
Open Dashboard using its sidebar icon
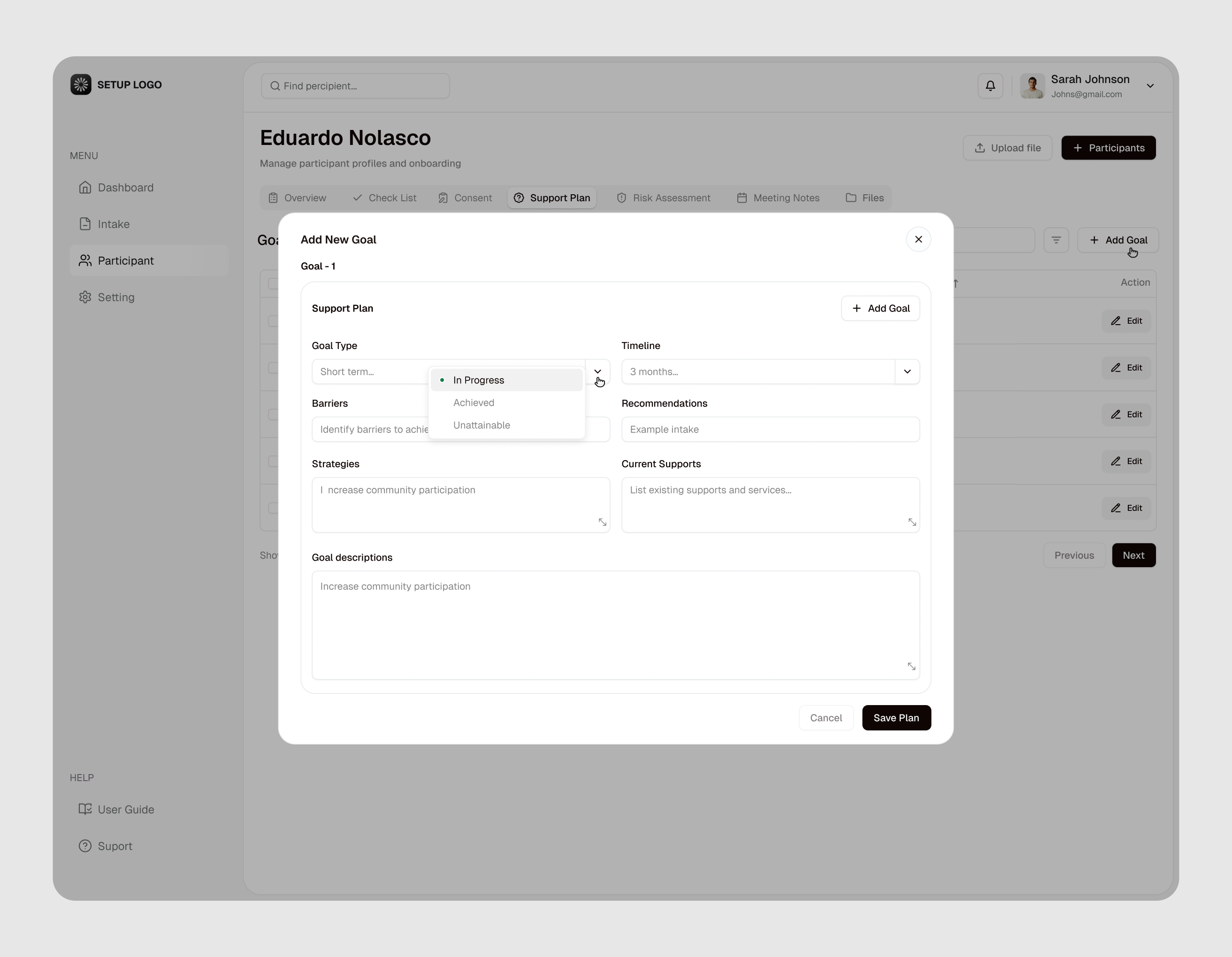click(85, 187)
